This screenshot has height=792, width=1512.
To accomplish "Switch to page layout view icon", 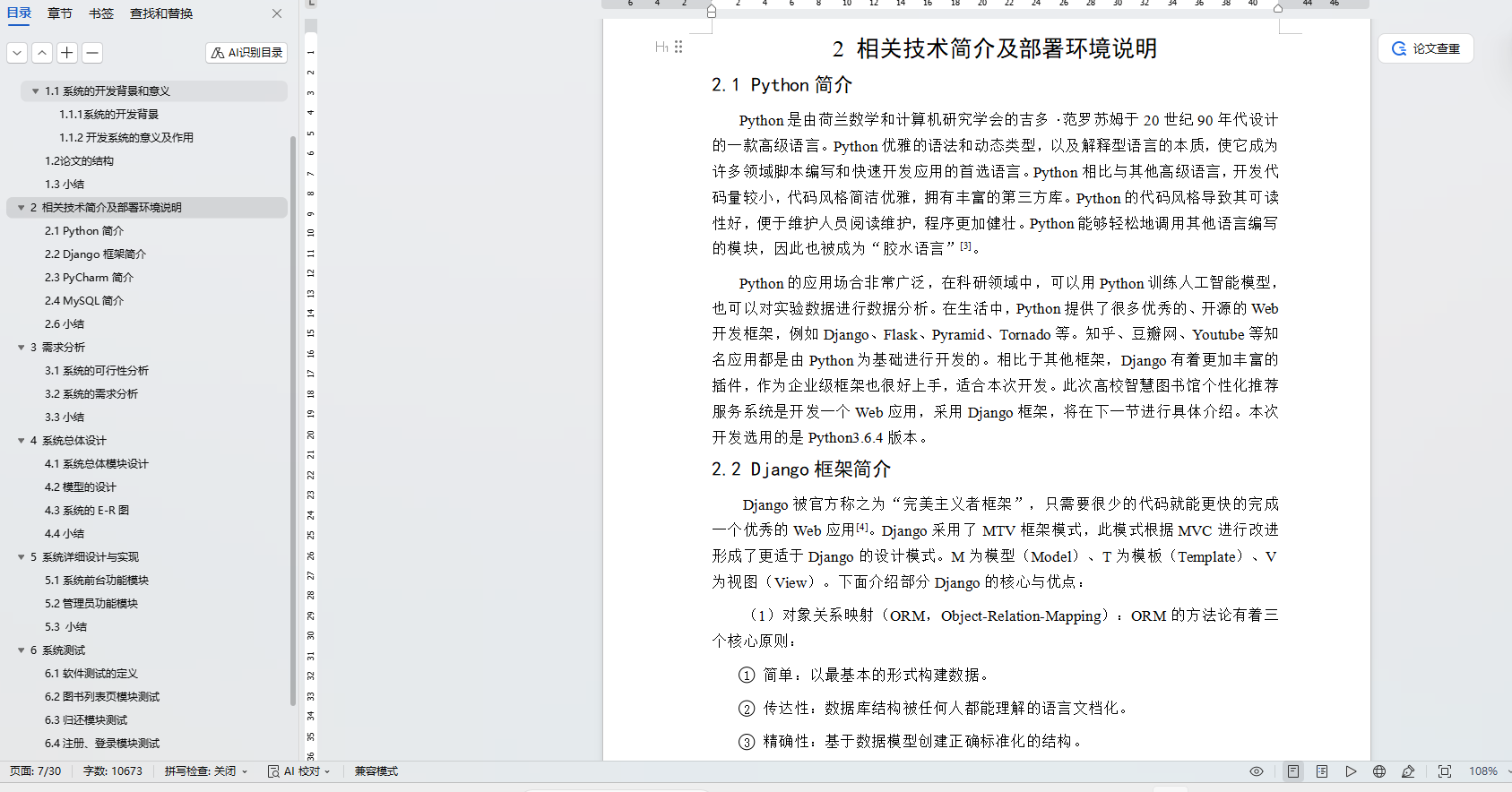I will [x=1293, y=771].
